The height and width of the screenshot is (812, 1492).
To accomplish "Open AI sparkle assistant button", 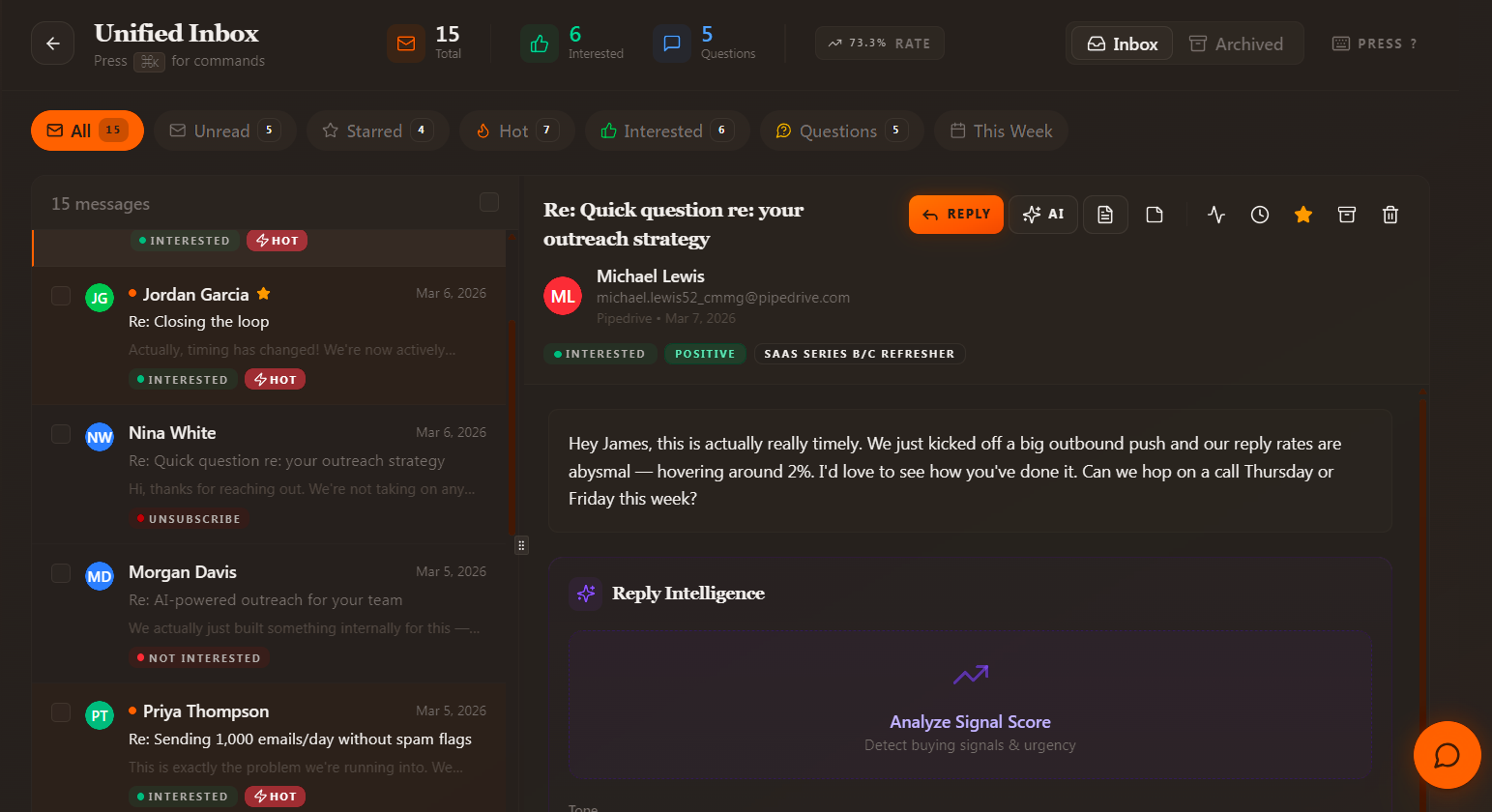I will click(1043, 215).
